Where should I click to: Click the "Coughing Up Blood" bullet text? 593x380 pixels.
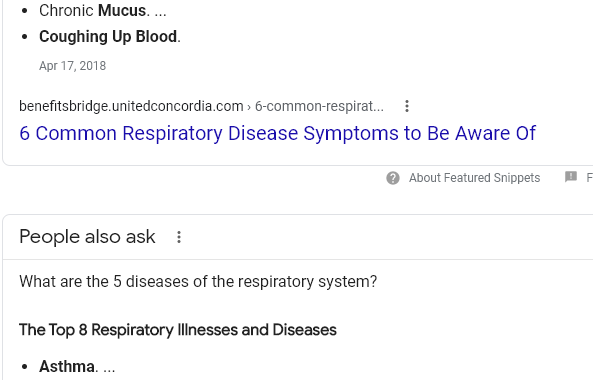[x=110, y=37]
